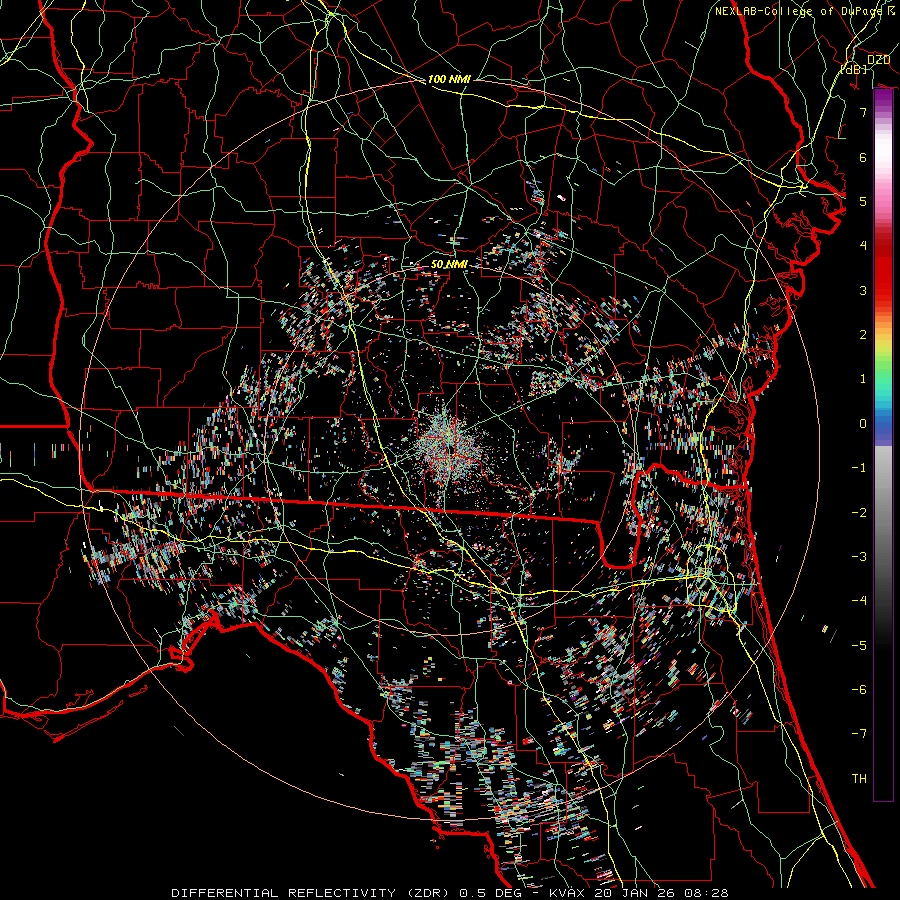Click the 50 NMI range ring label
This screenshot has width=900, height=900.
point(449,264)
